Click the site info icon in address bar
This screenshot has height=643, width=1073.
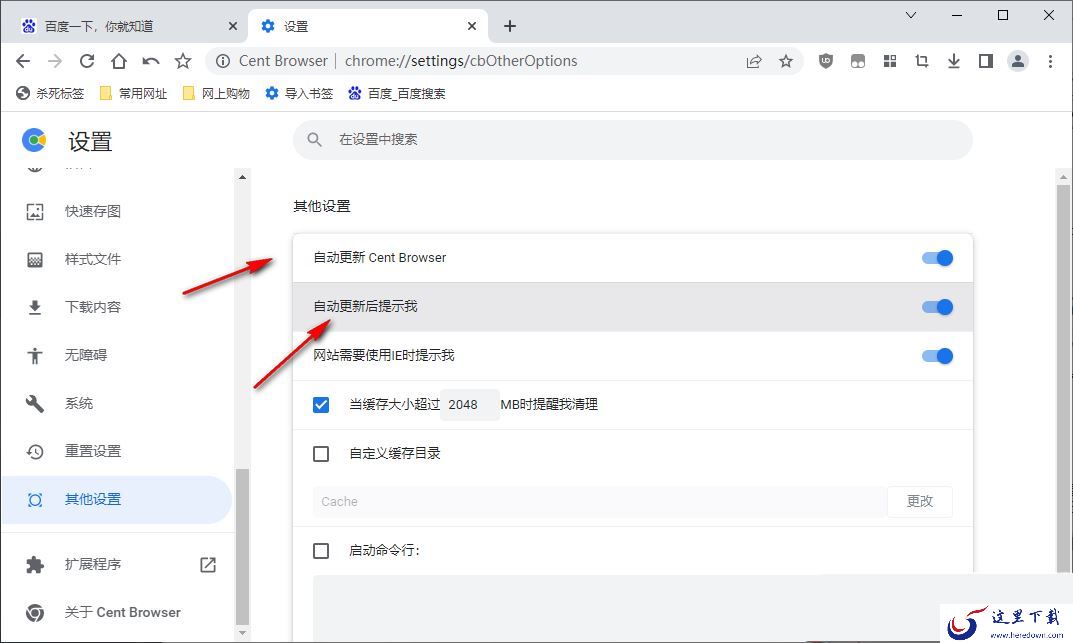coord(223,61)
